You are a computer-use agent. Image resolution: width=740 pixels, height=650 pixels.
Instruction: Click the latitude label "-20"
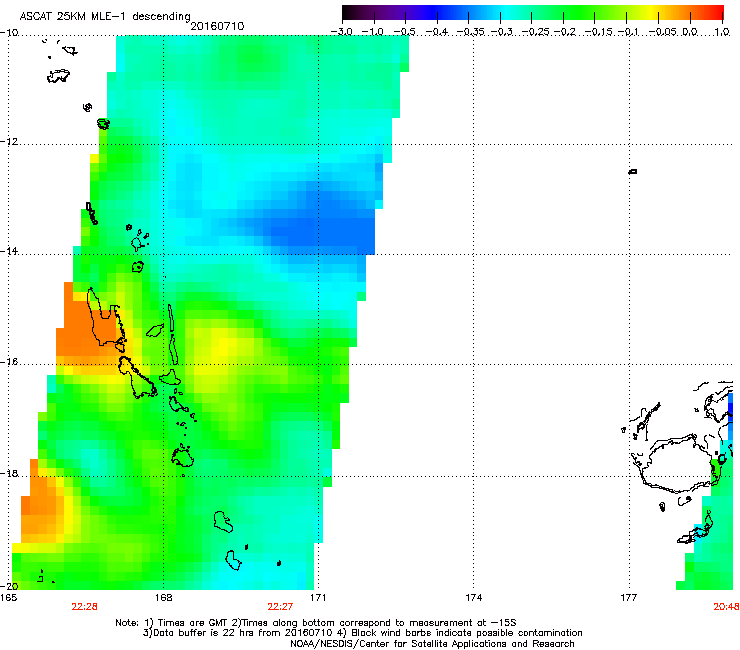point(9,586)
